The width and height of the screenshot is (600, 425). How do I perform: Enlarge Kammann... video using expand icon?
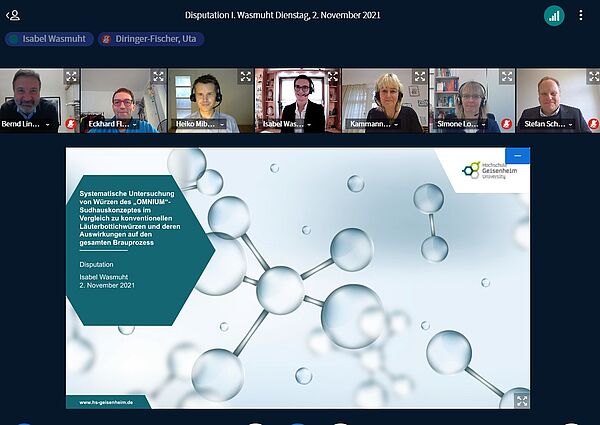(419, 76)
